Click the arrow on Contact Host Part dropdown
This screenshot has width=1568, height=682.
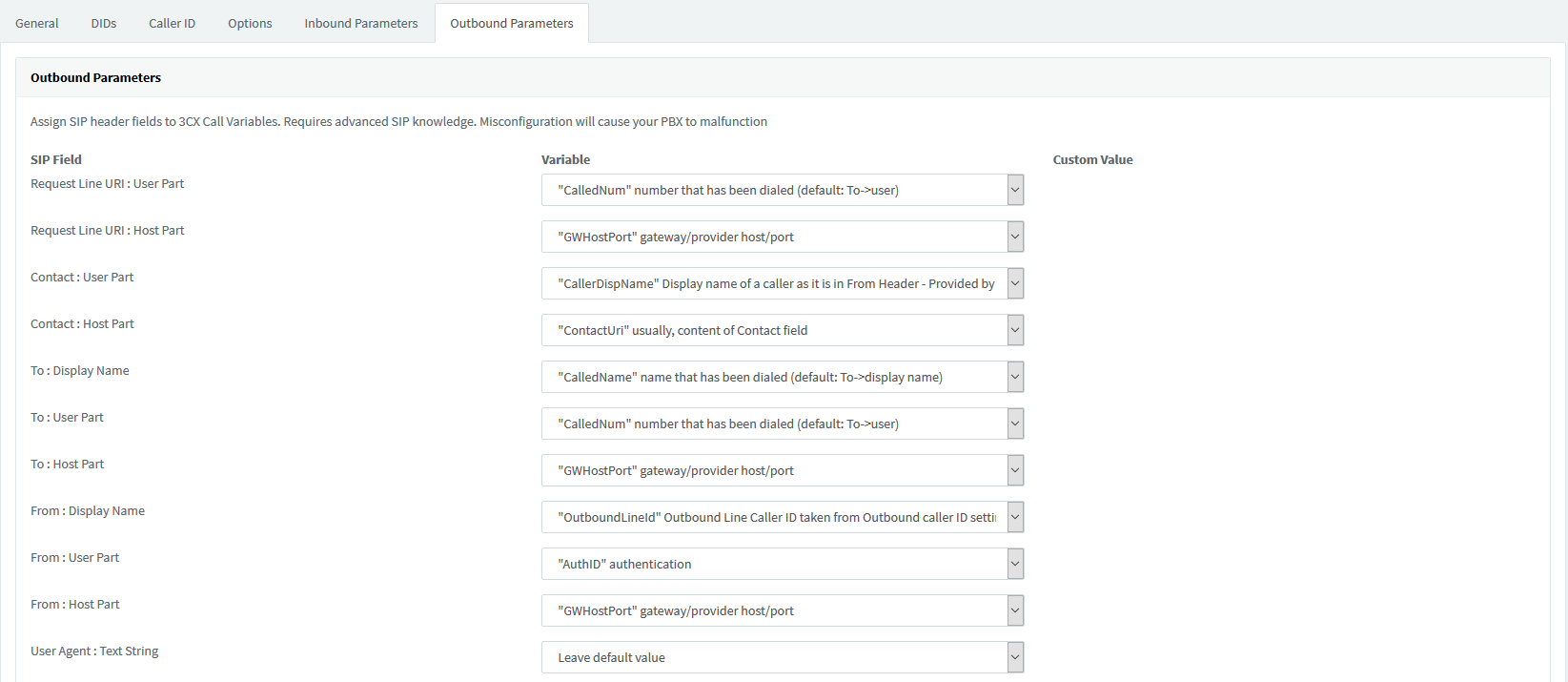tap(1015, 330)
